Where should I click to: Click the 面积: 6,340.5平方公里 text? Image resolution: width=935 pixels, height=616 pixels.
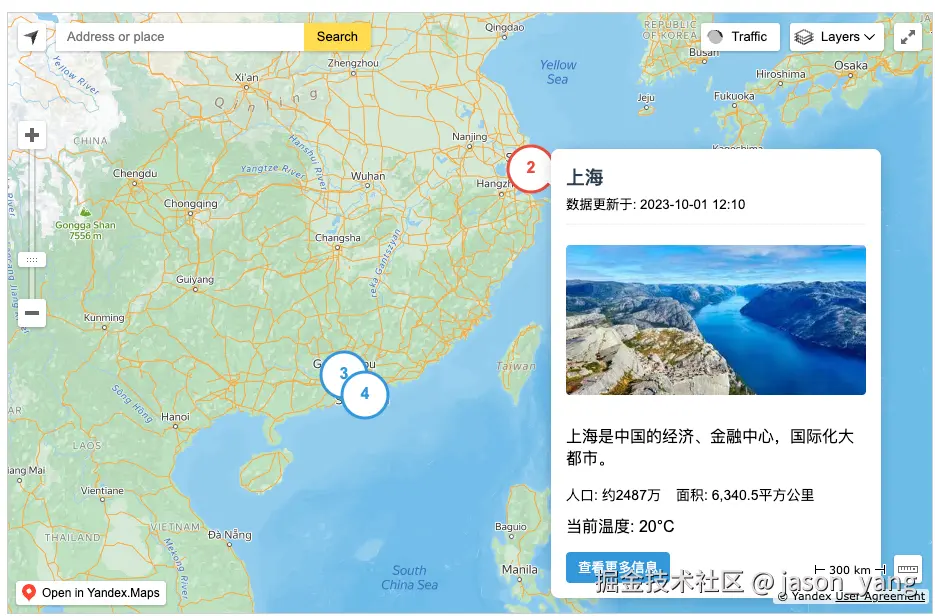(x=745, y=495)
